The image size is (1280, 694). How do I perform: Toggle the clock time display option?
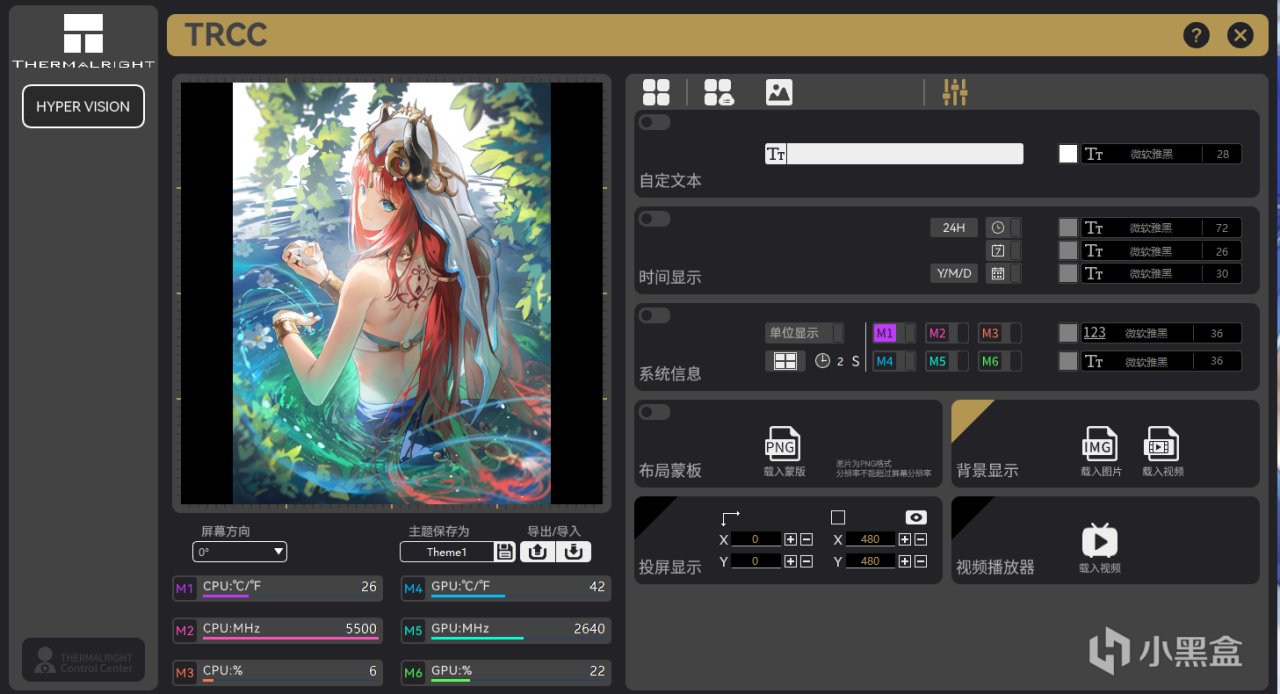click(x=1004, y=227)
